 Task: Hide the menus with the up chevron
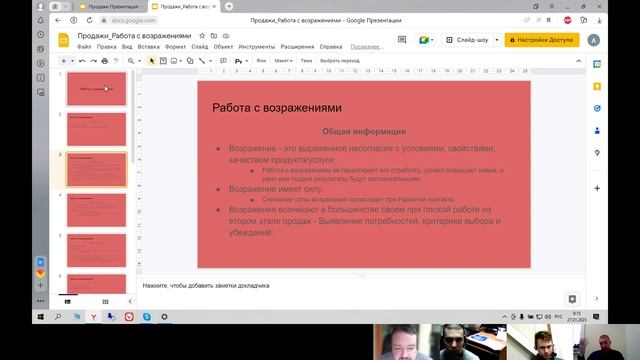tap(579, 61)
